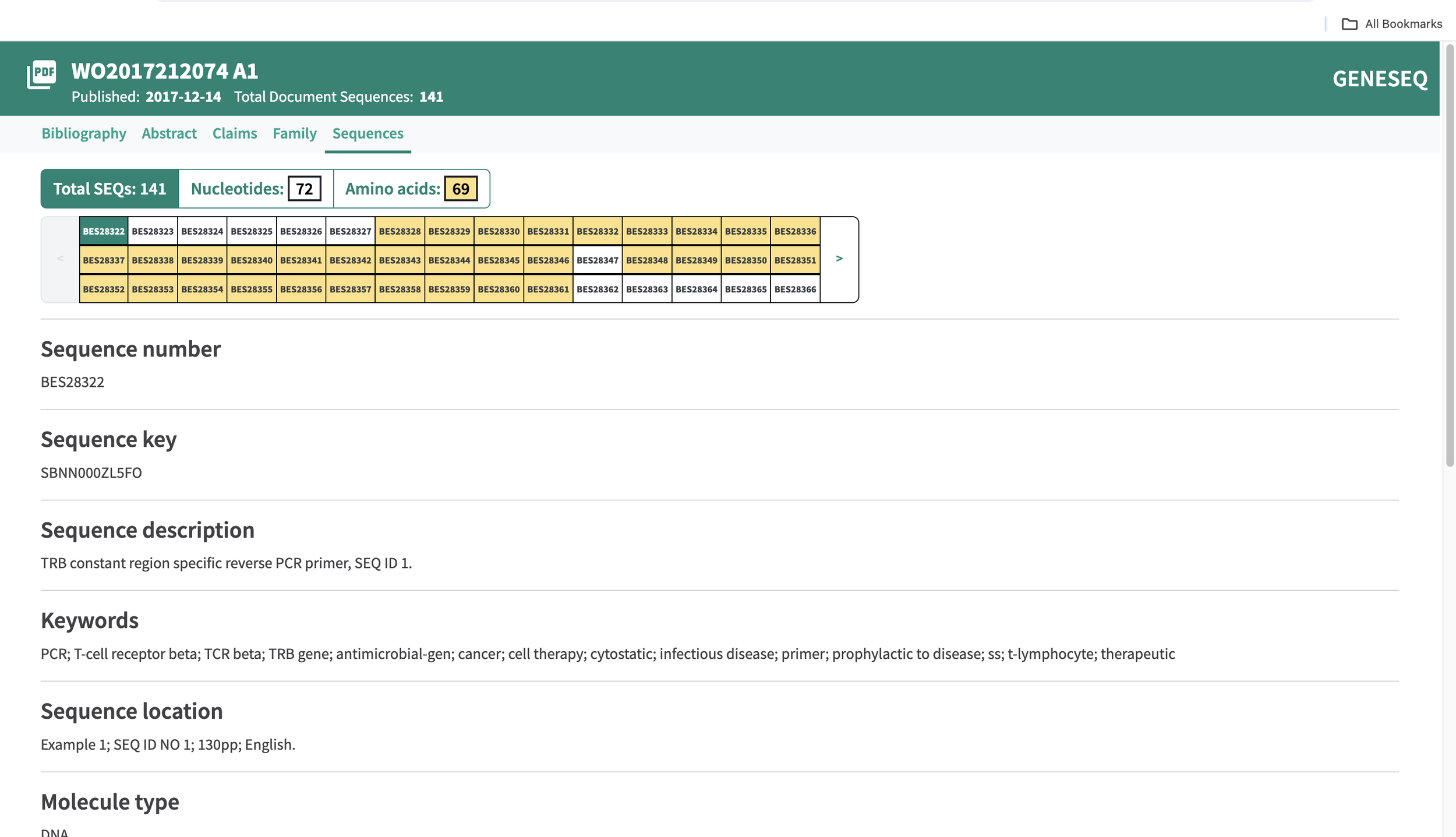
Task: Click the GENESEQ logo text
Action: tap(1380, 79)
